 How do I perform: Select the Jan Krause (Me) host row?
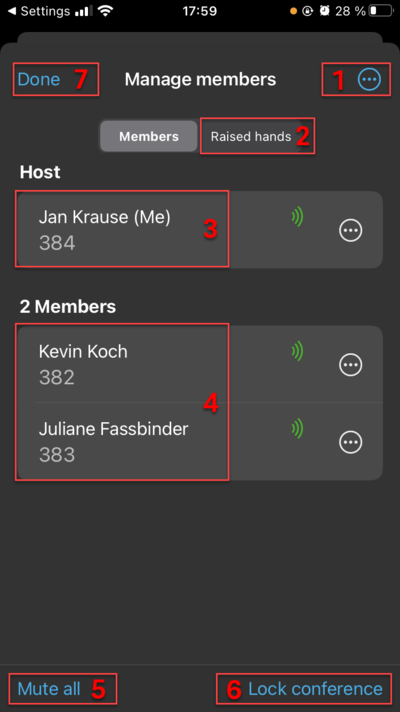200,230
